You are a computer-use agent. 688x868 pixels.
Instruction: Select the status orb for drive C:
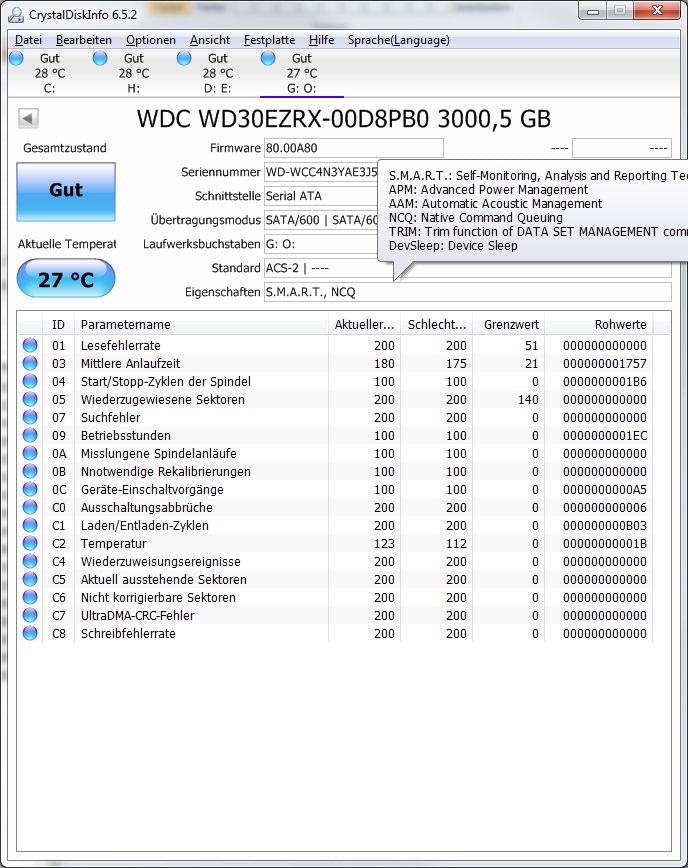click(x=16, y=58)
